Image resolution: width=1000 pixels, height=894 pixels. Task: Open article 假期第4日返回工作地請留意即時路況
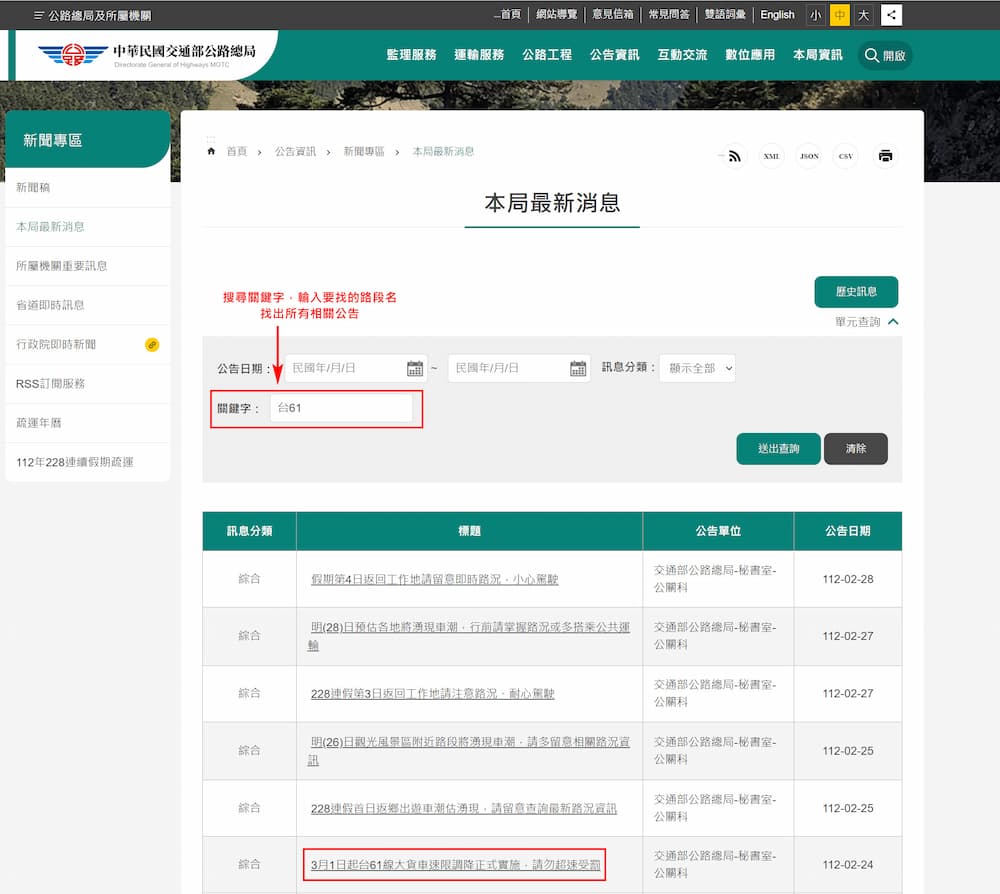pyautogui.click(x=434, y=580)
